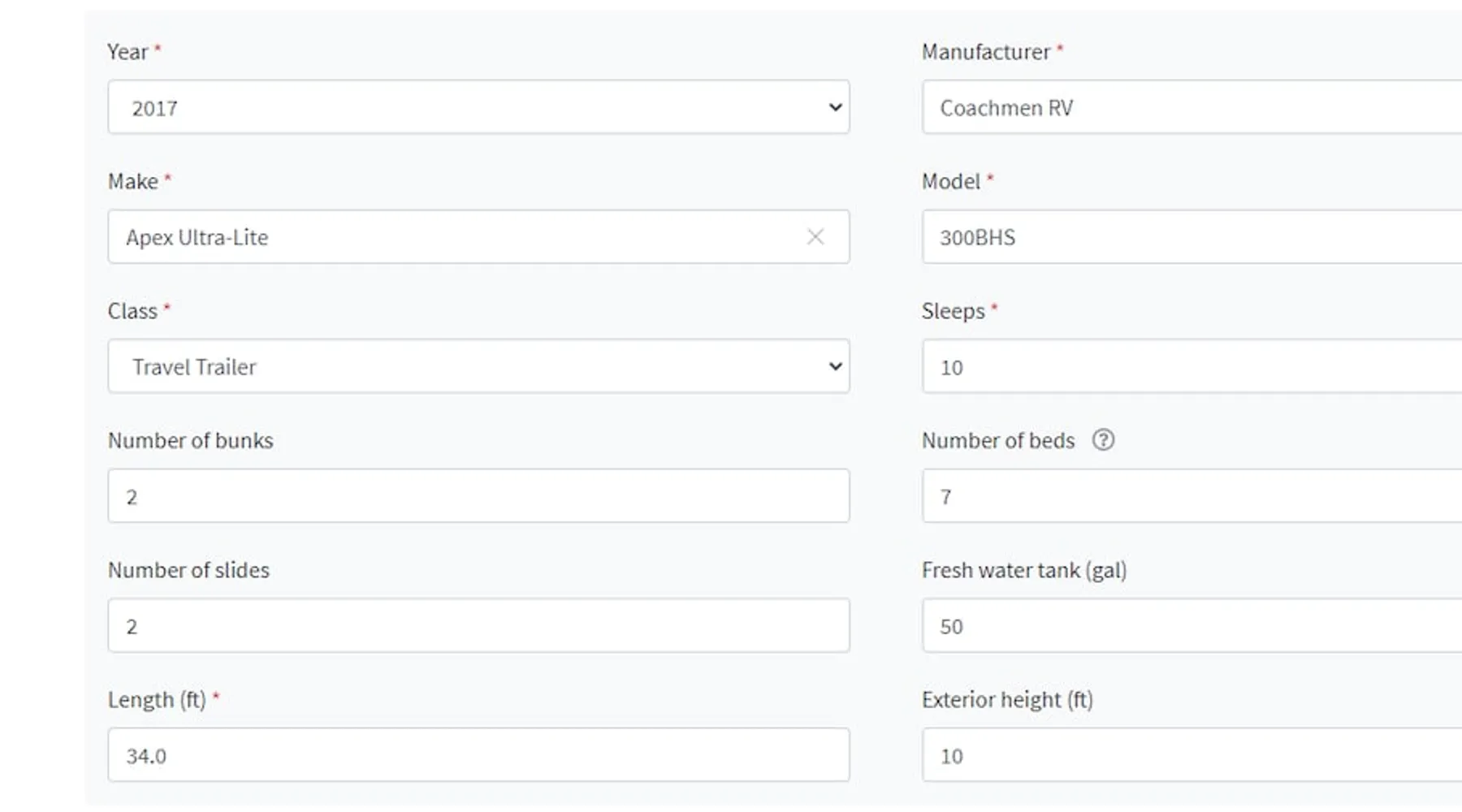This screenshot has height=812, width=1462.
Task: Expand the Year dropdown arrow
Action: (835, 107)
